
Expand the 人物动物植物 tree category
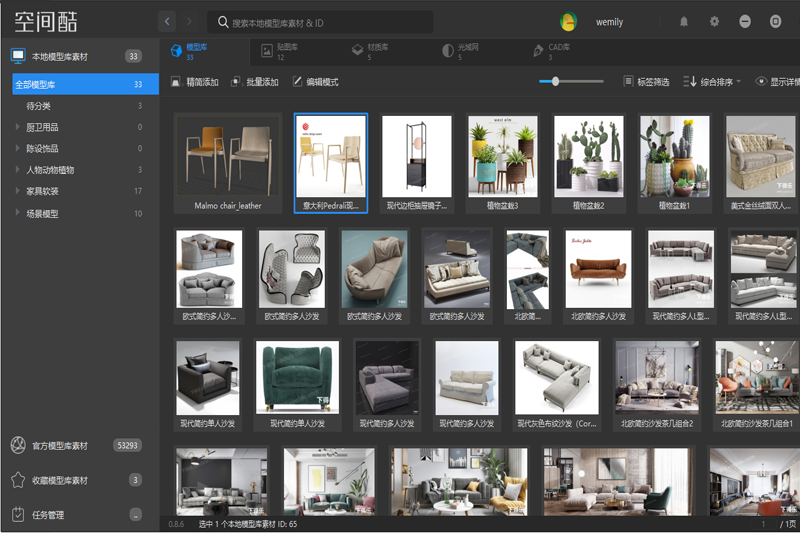tap(17, 170)
